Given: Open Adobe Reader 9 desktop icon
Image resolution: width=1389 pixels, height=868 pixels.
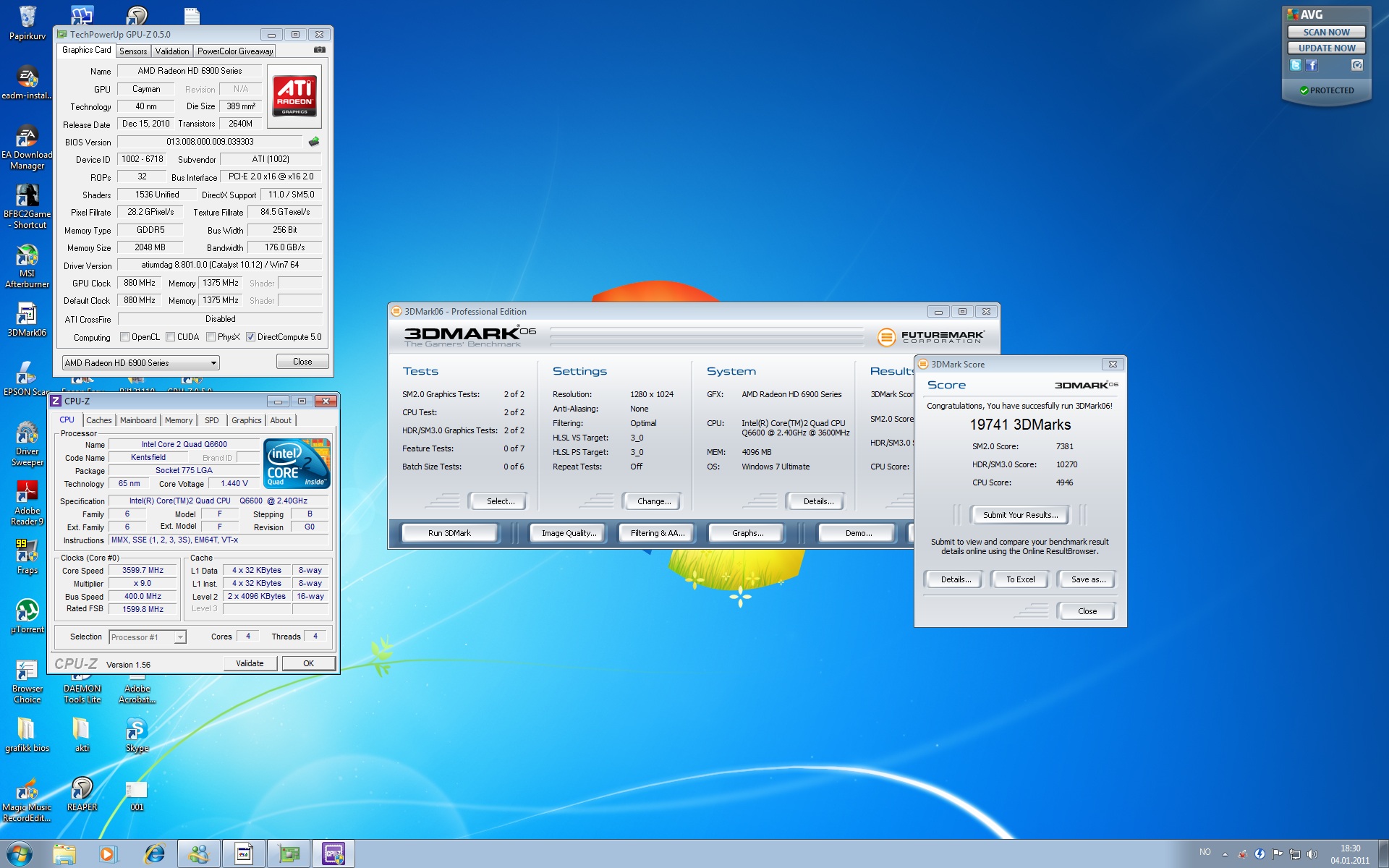Looking at the screenshot, I should [27, 503].
